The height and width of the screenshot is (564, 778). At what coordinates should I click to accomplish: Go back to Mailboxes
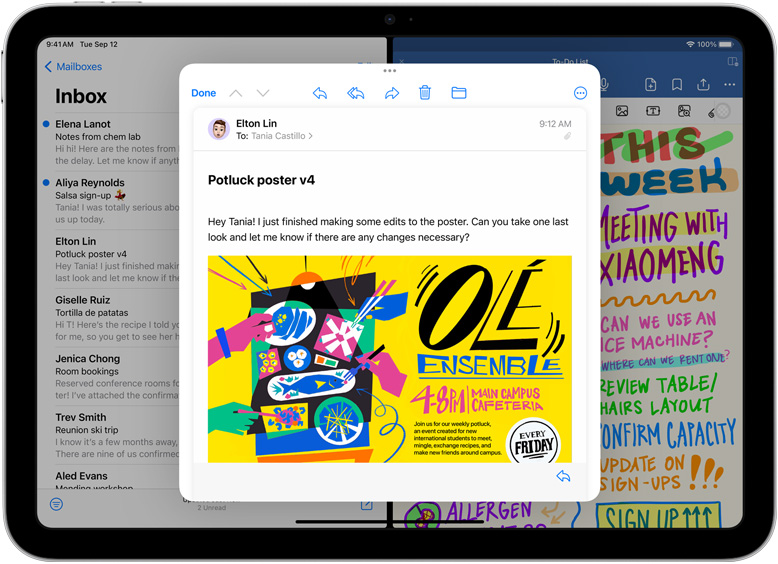[x=74, y=67]
